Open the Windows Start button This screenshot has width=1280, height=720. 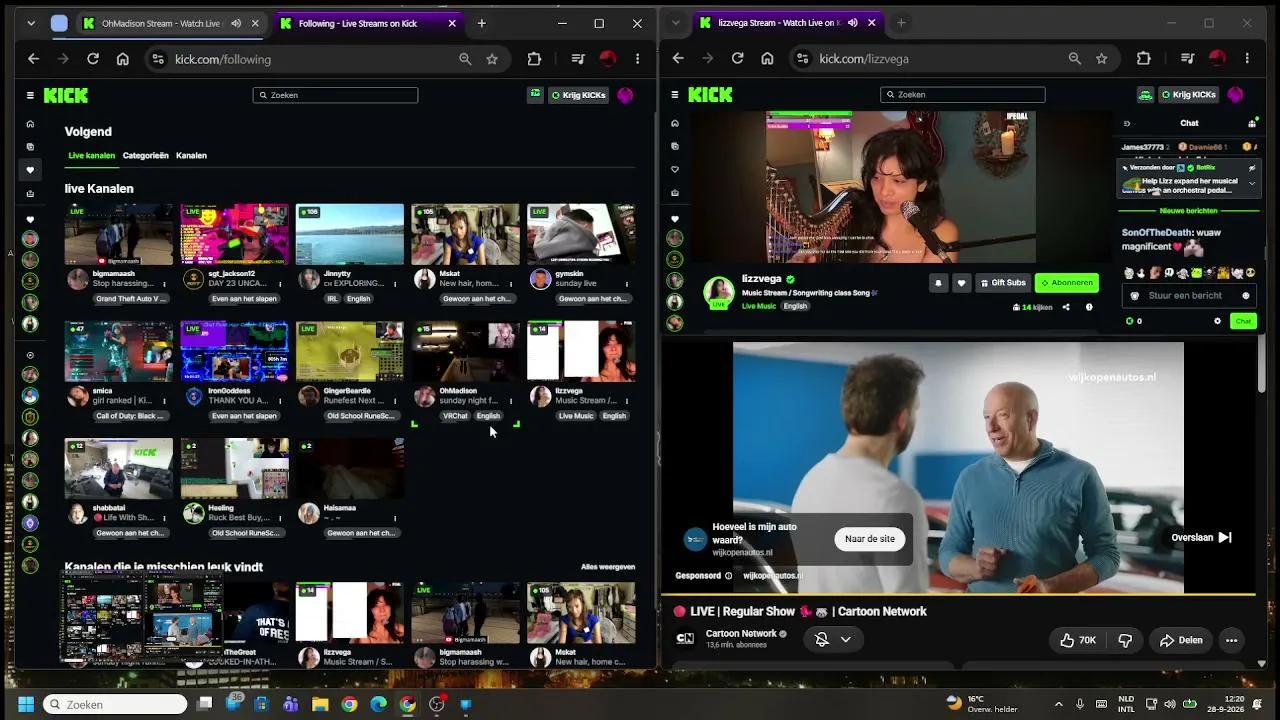[x=26, y=704]
